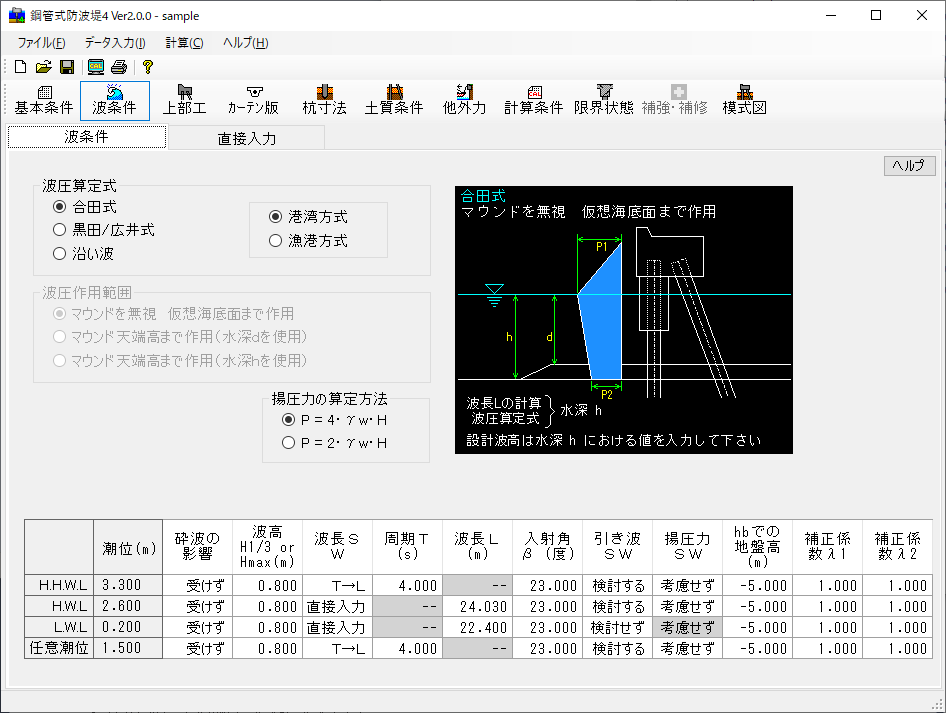Click the printer icon
The height and width of the screenshot is (713, 946).
119,67
